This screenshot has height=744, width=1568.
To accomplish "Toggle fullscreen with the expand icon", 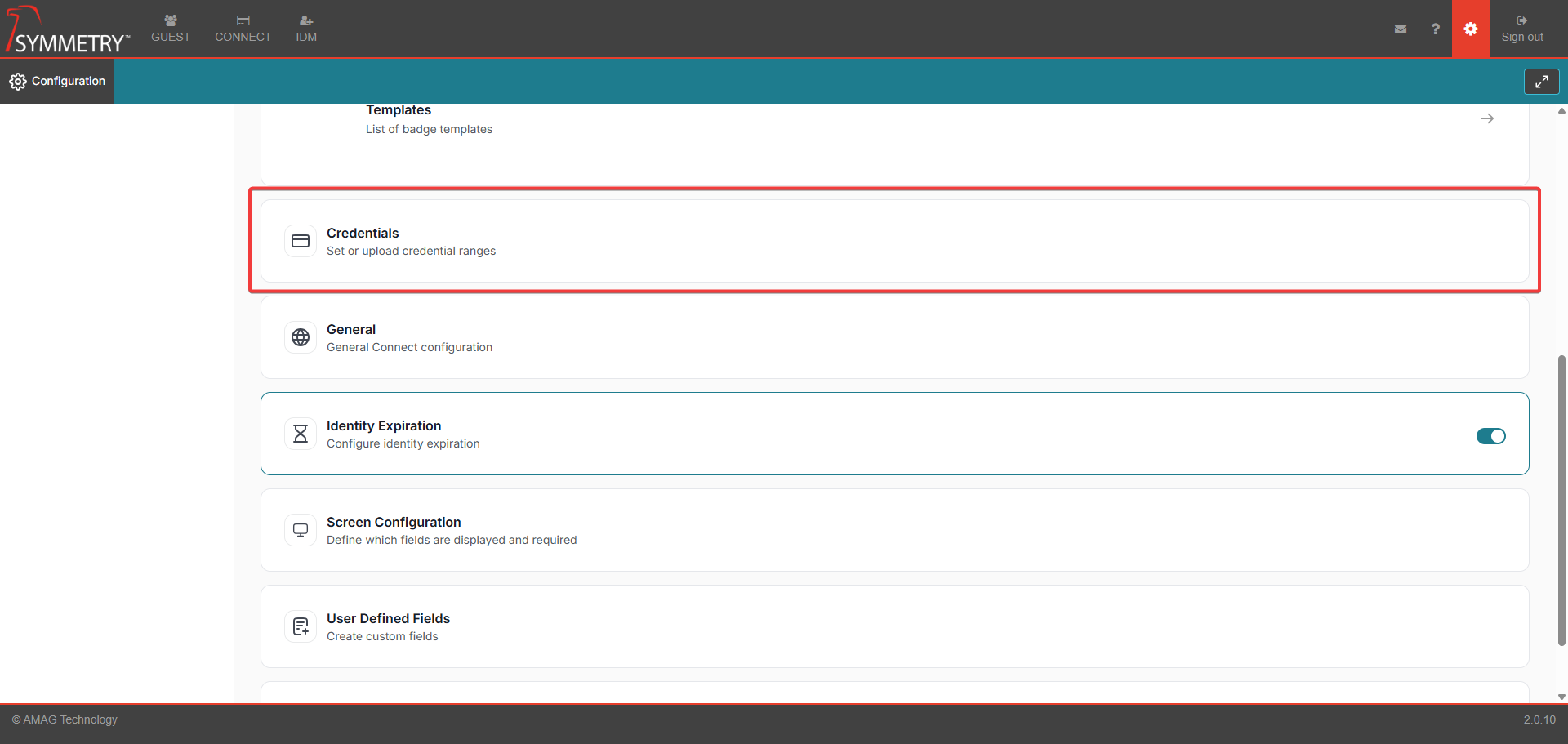I will pyautogui.click(x=1541, y=82).
